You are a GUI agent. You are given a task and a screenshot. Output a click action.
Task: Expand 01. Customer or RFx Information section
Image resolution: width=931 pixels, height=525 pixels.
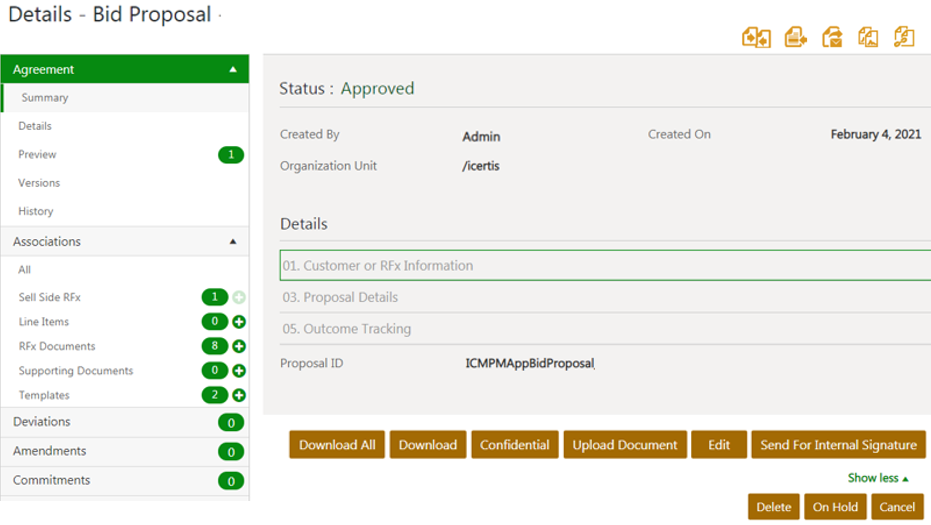[x=378, y=266]
